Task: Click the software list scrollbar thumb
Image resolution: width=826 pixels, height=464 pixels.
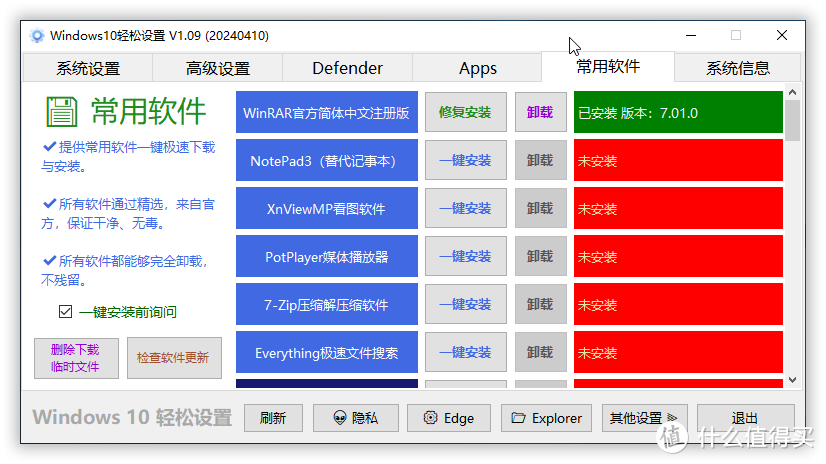Action: coord(792,120)
